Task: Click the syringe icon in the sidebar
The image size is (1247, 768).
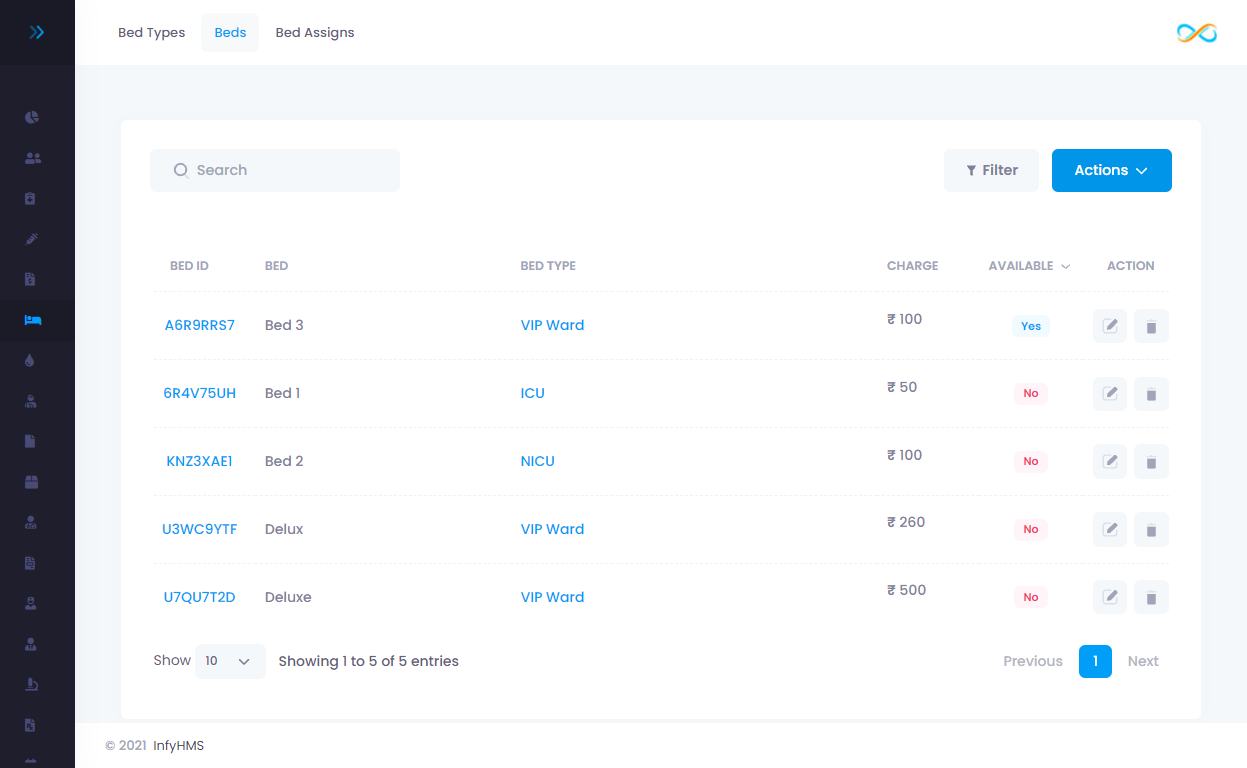Action: [31, 239]
